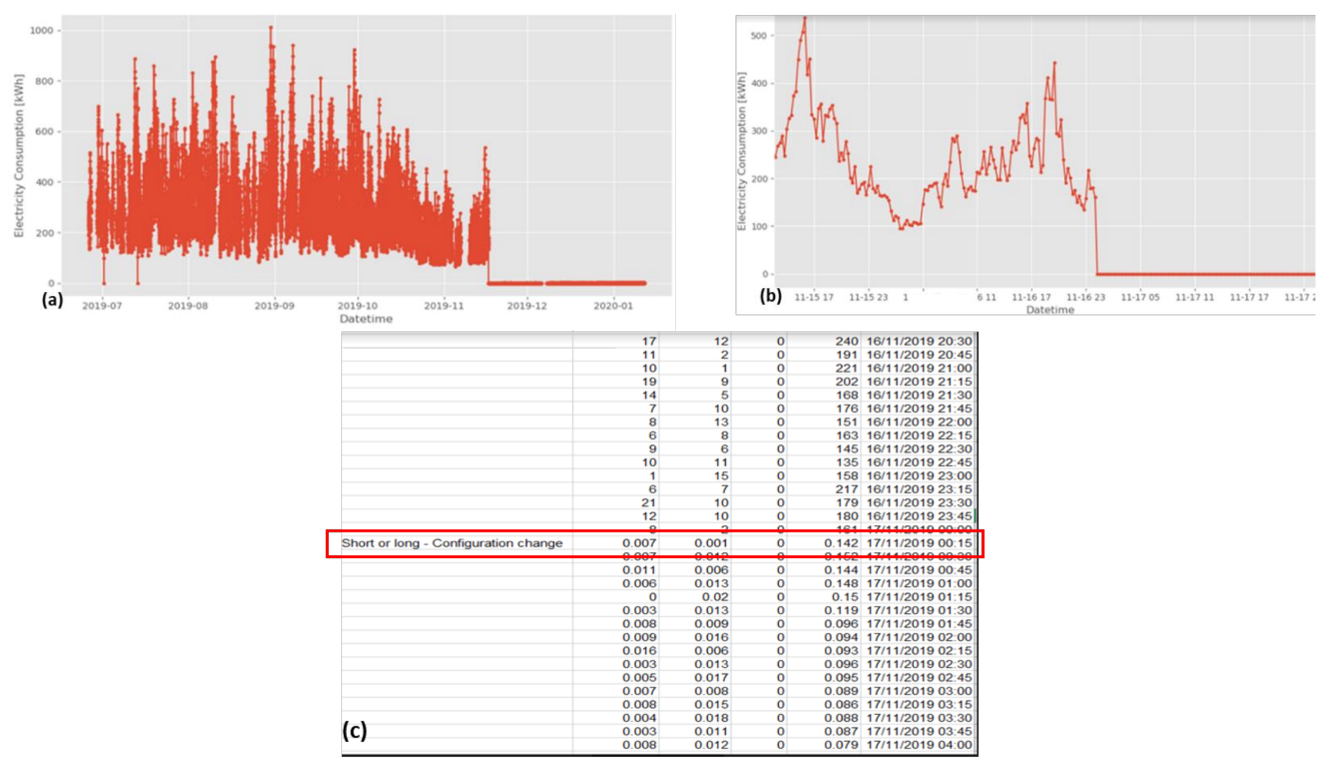The width and height of the screenshot is (1336, 775).
Task: Click the 0.142 value in highlighted row
Action: click(x=839, y=543)
